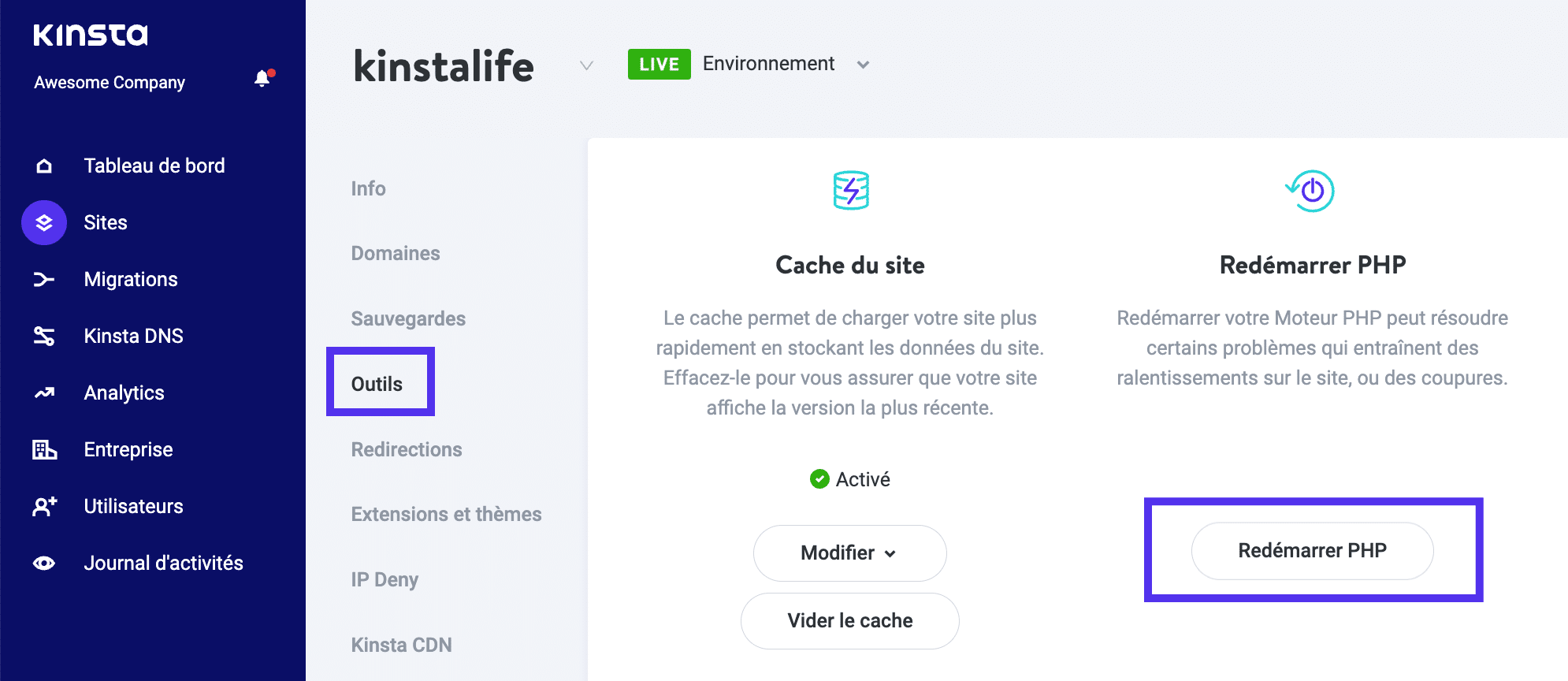Expand the kinstalife site selector
The image size is (1568, 681).
click(x=585, y=66)
